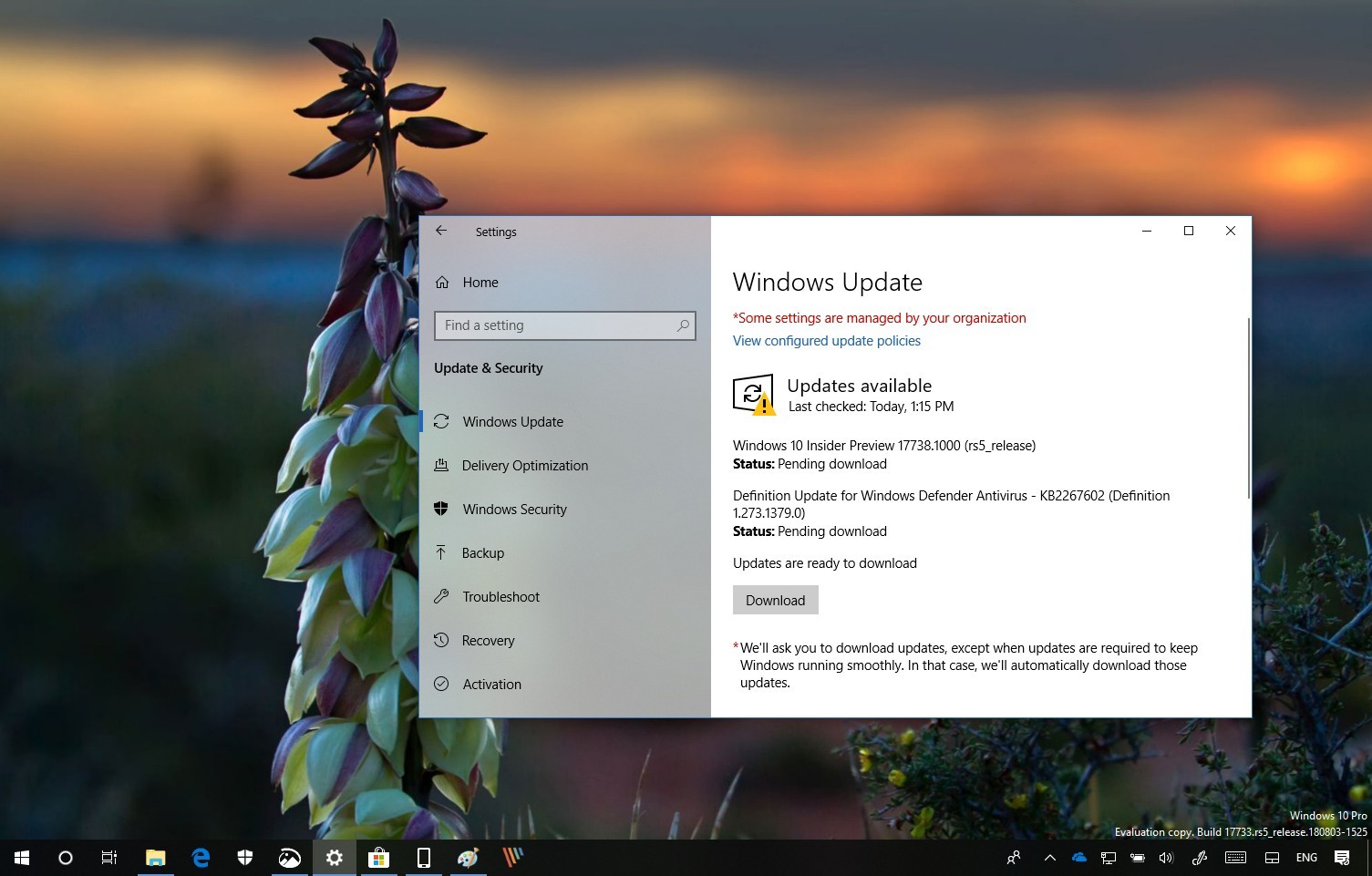Select the Windows Update navigation item
This screenshot has width=1372, height=876.
[x=512, y=421]
